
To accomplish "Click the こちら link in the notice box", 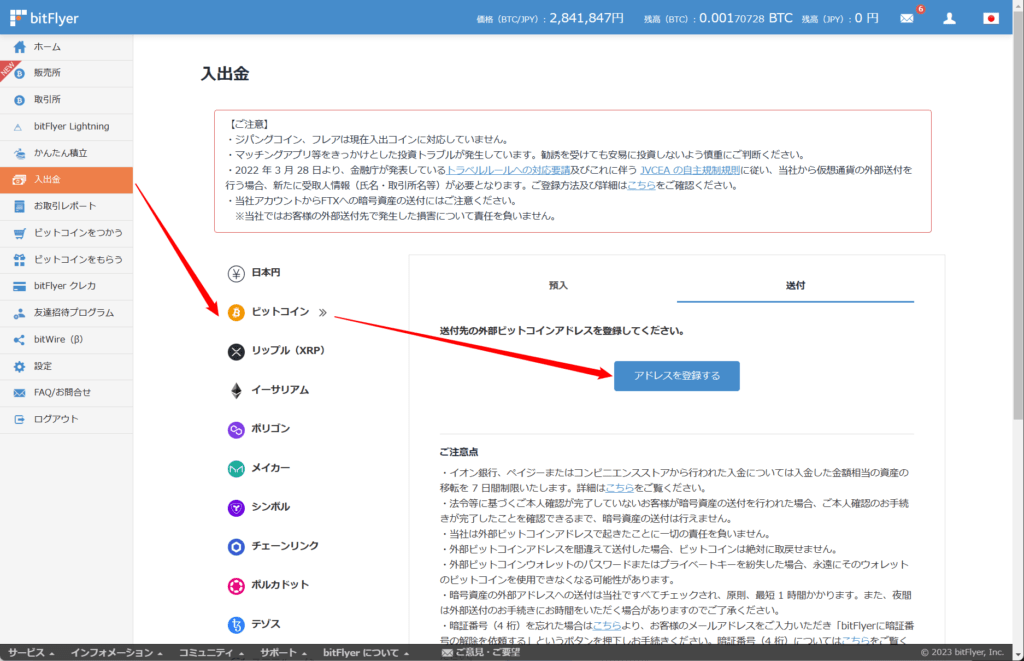I will point(641,185).
